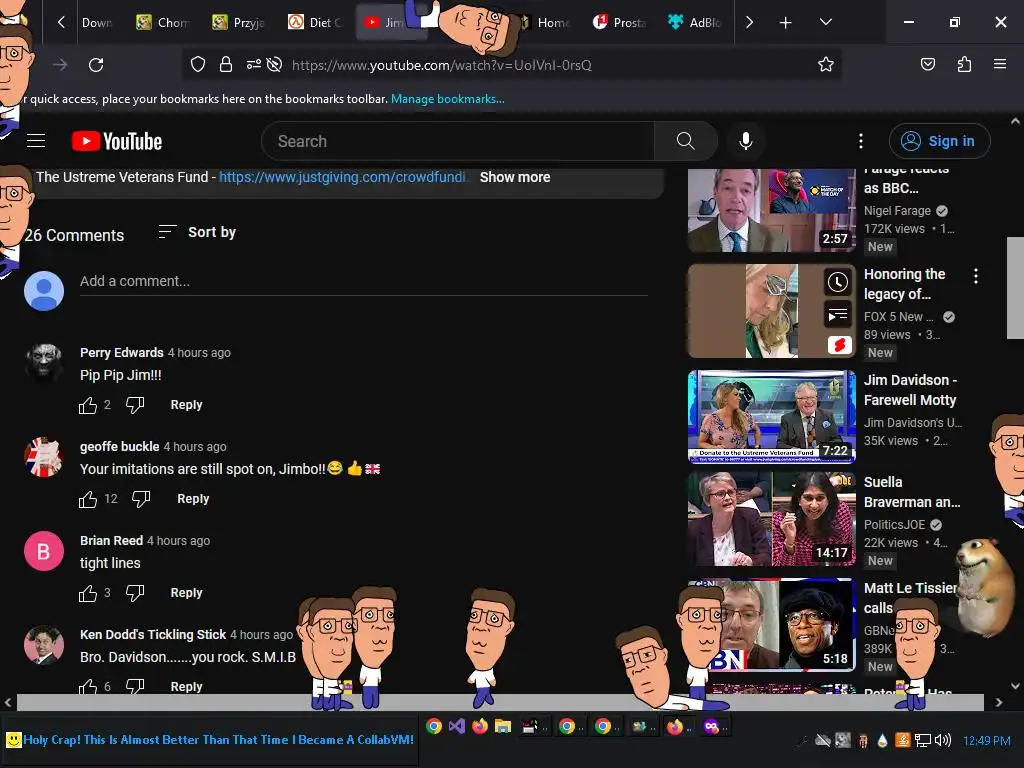The height and width of the screenshot is (768, 1024).
Task: Start voice search with microphone icon
Action: (x=746, y=141)
